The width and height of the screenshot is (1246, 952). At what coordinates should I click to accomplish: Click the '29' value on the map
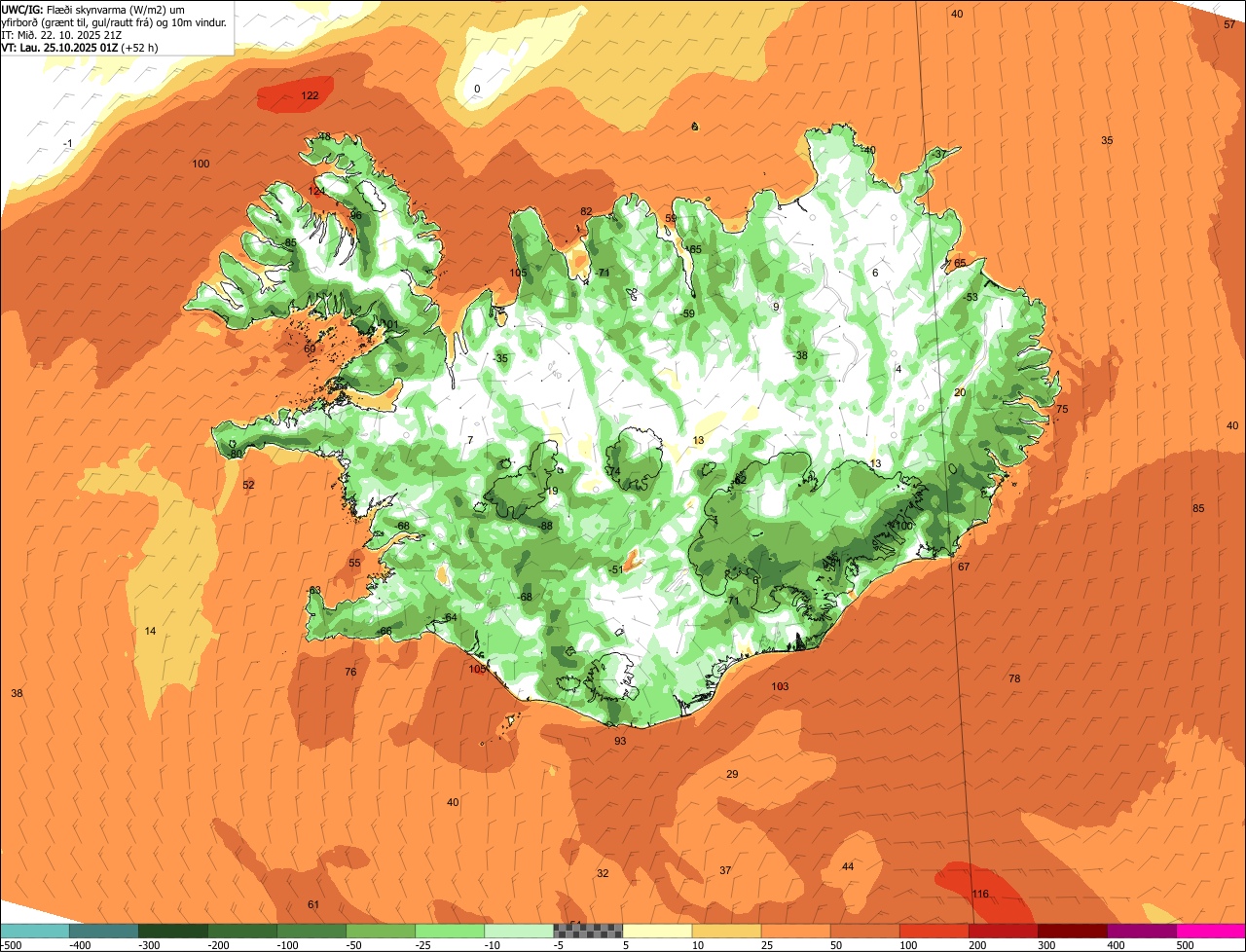coord(732,774)
